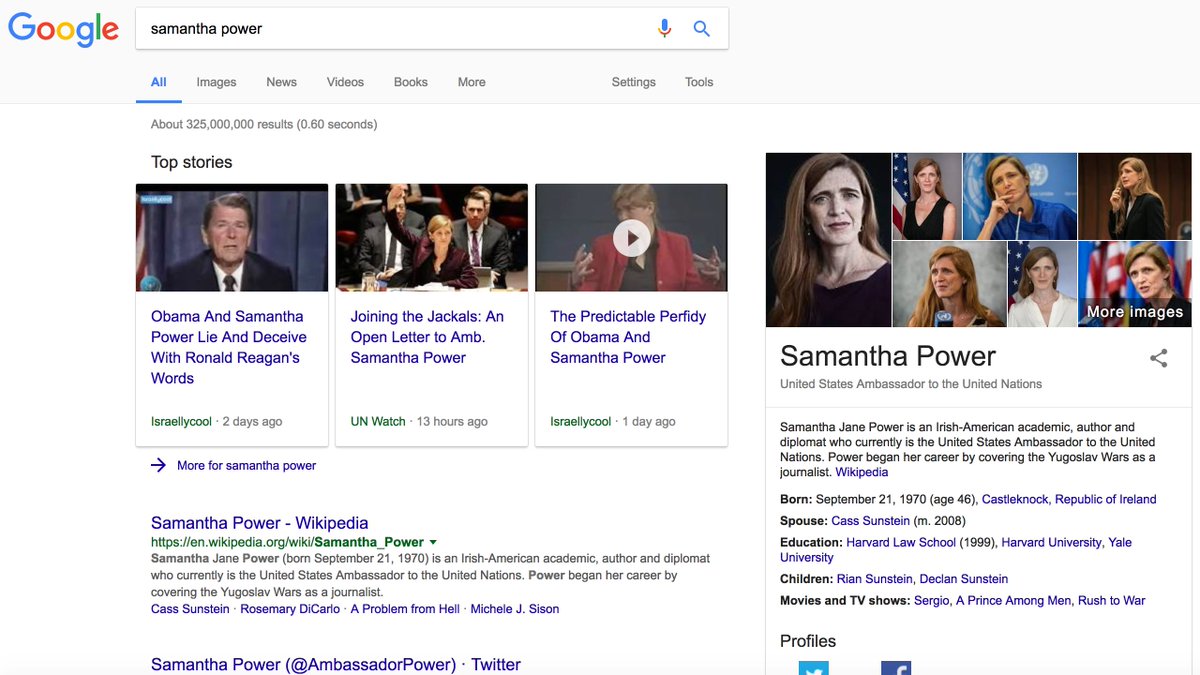Open Michele J. Sison sitelink
This screenshot has width=1200, height=675.
point(515,609)
